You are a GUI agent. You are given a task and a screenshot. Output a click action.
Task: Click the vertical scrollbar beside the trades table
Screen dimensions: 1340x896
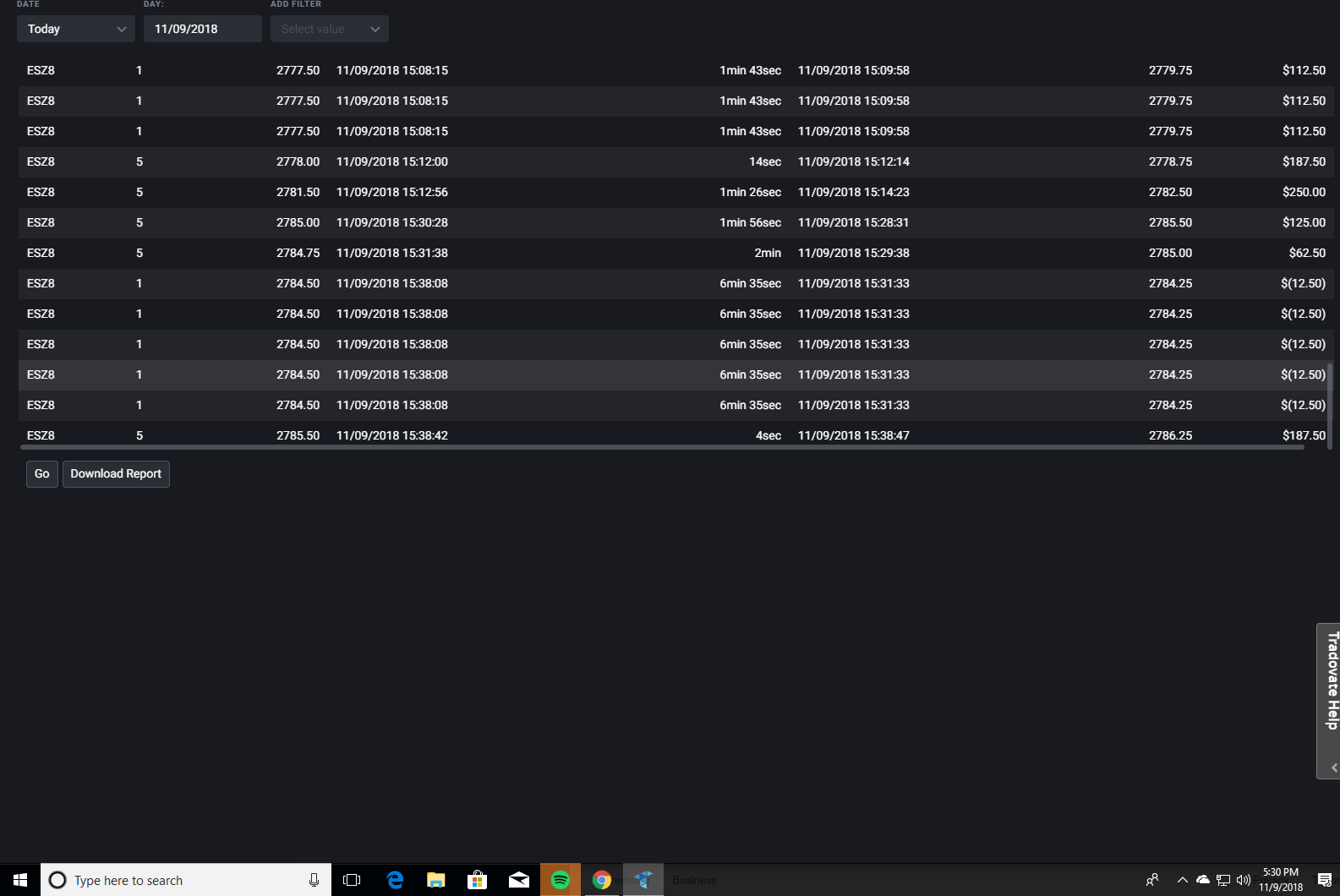[x=1329, y=406]
